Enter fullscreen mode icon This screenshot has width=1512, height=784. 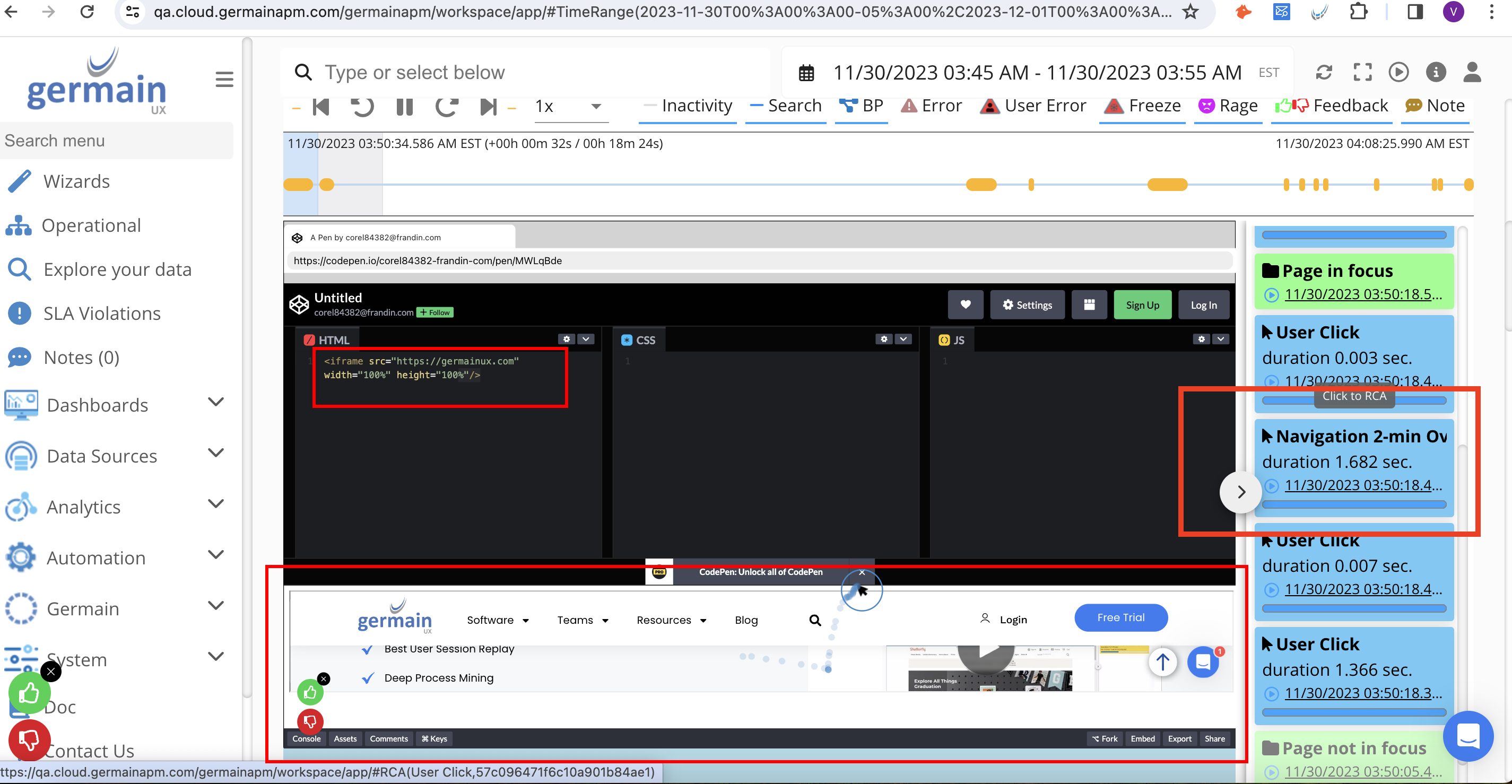click(1362, 72)
